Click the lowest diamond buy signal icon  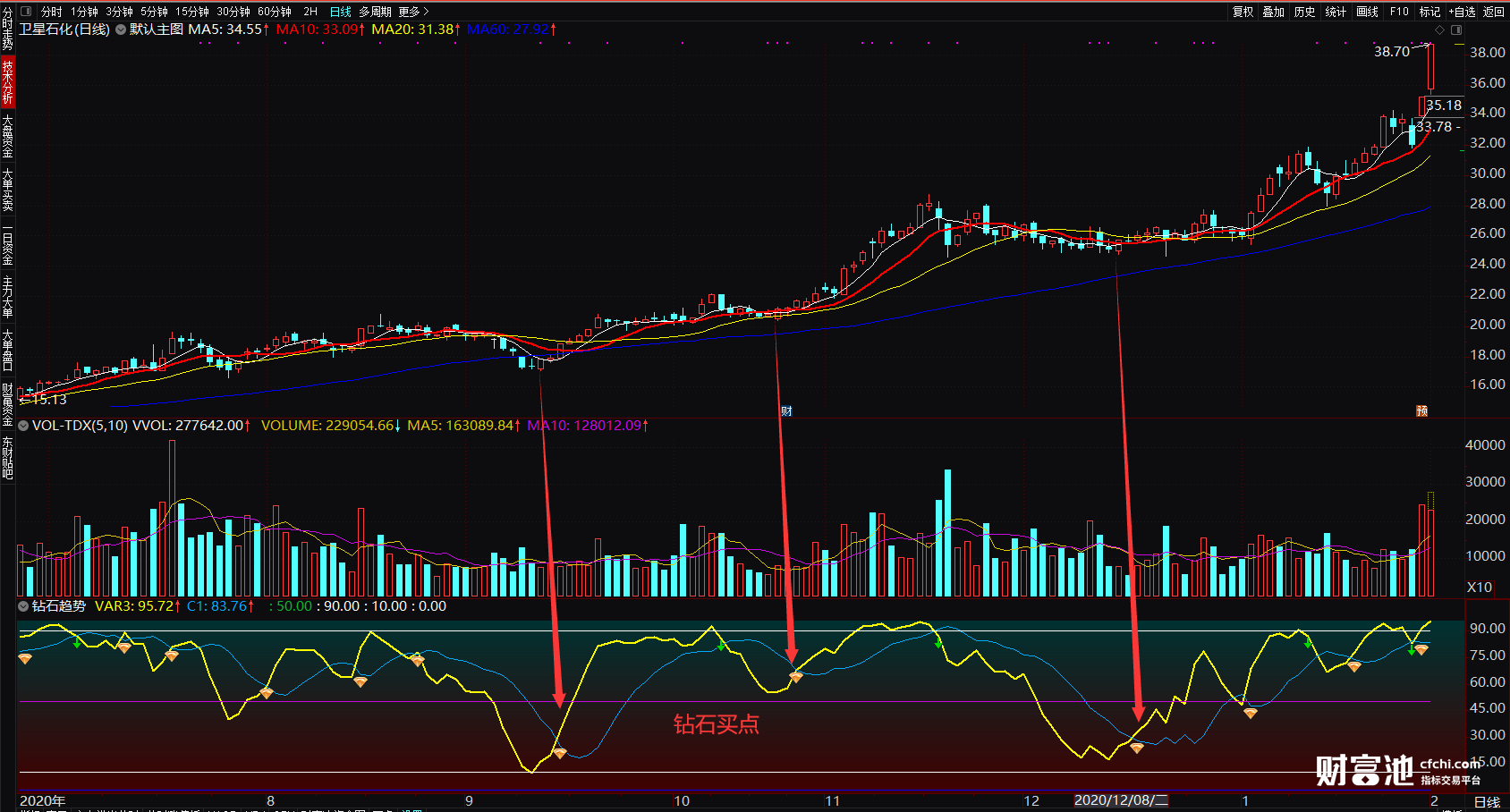(560, 754)
